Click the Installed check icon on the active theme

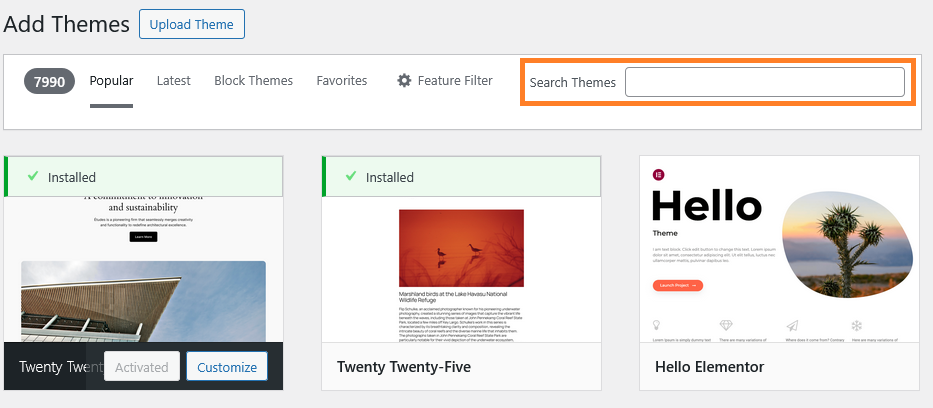pyautogui.click(x=33, y=176)
